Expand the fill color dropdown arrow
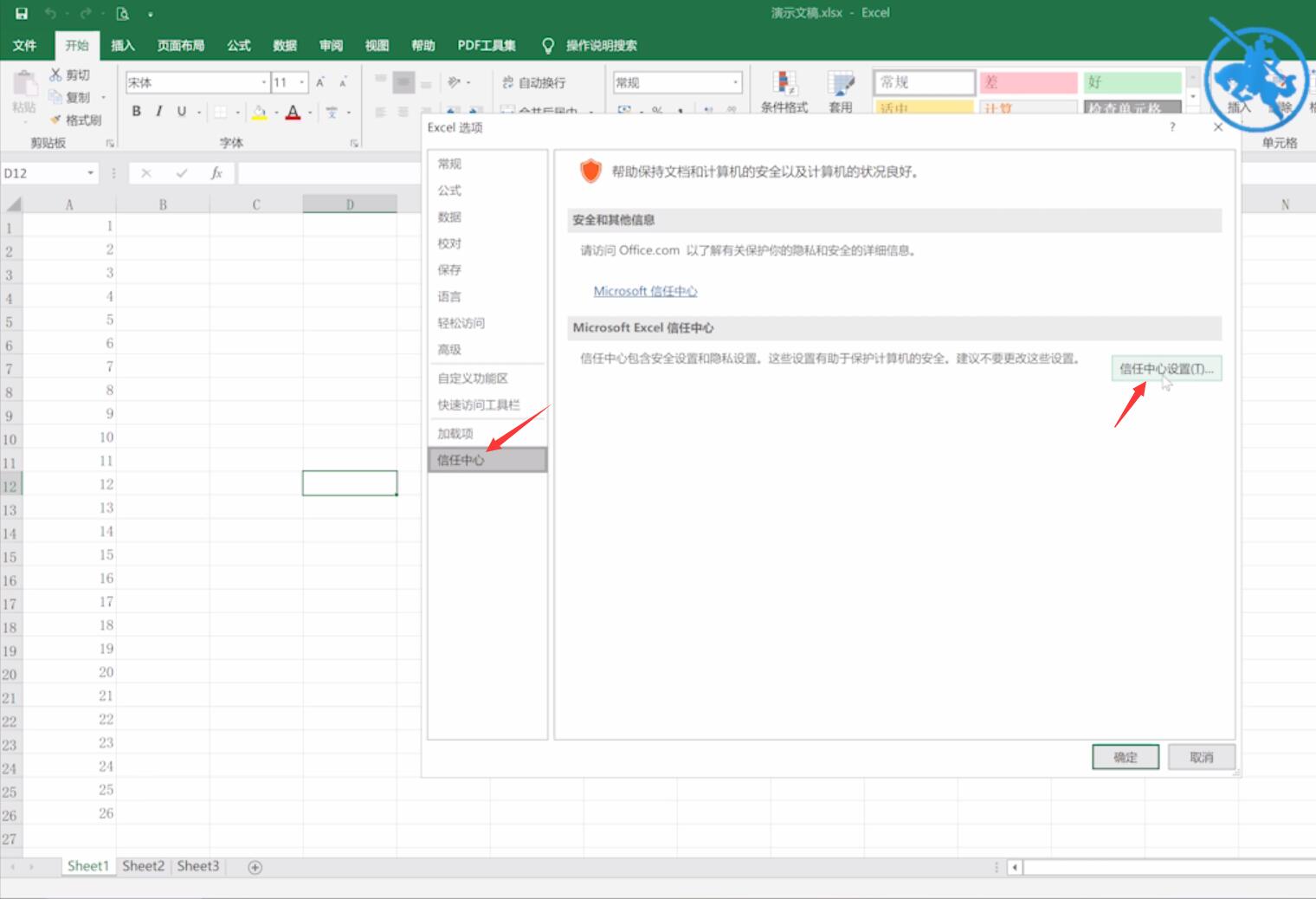 276,112
